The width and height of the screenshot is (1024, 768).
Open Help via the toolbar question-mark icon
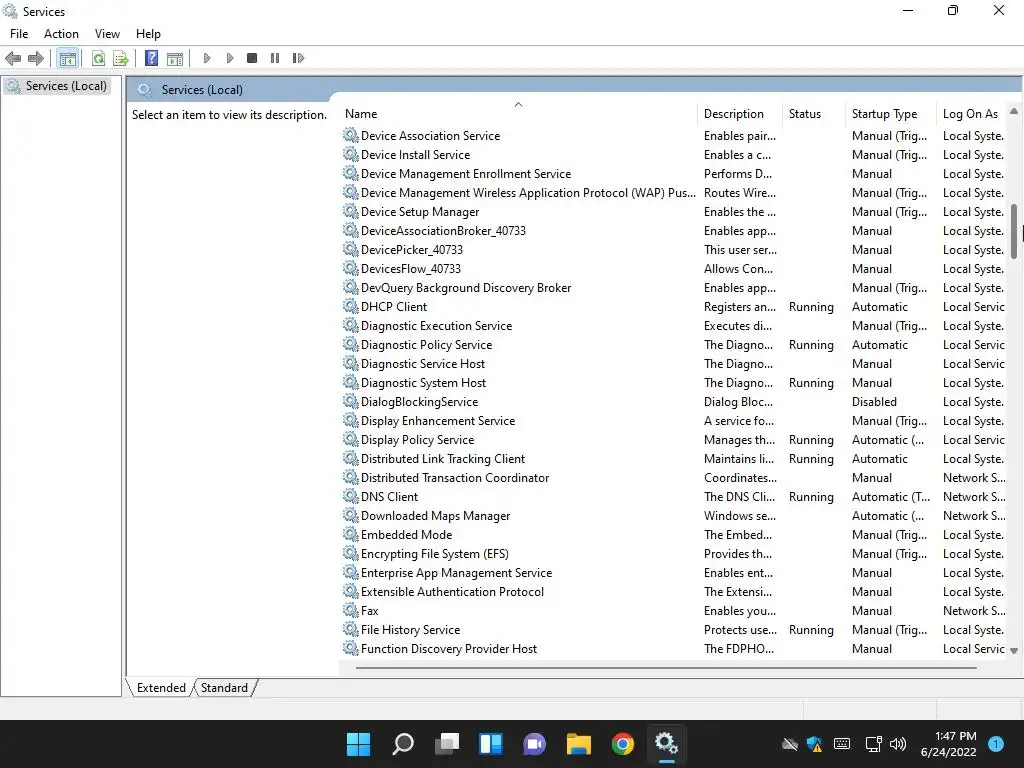click(151, 58)
